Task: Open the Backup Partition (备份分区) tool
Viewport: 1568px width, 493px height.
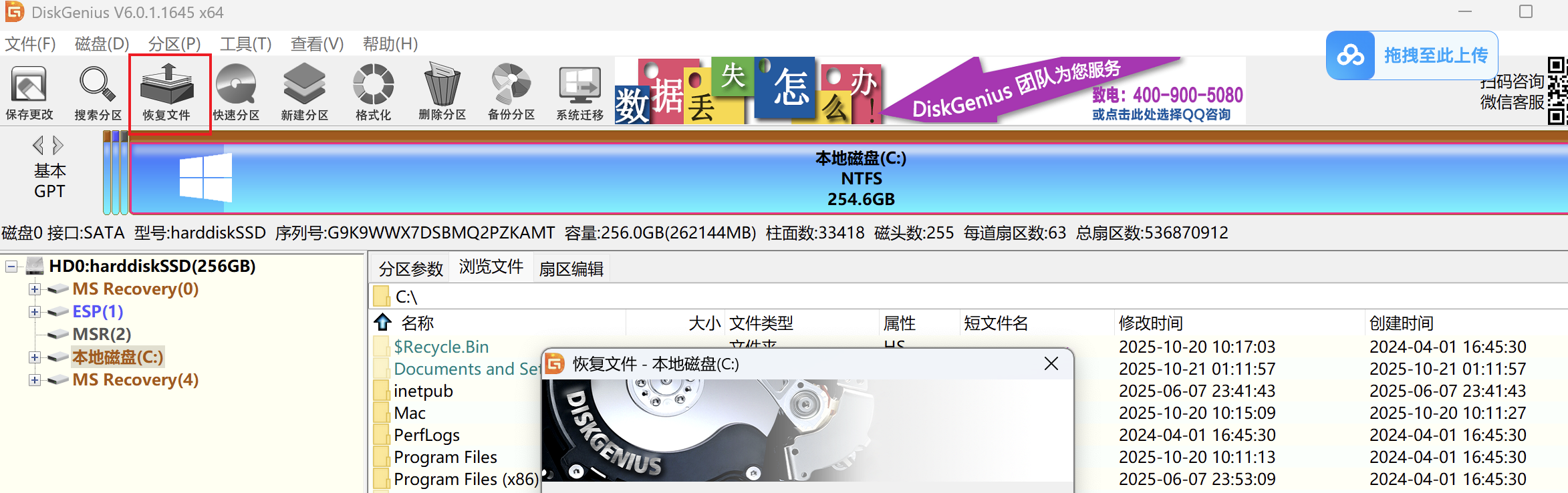Action: coord(511,92)
